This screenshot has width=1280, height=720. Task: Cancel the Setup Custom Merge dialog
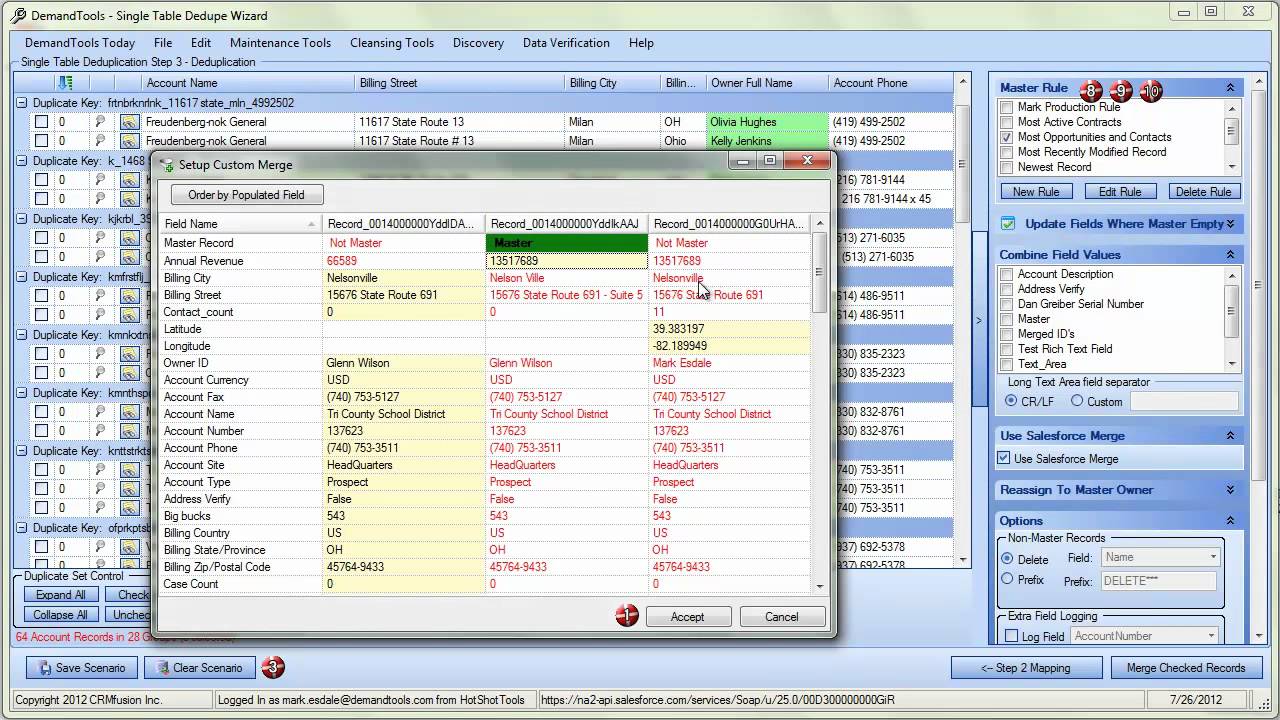tap(781, 617)
